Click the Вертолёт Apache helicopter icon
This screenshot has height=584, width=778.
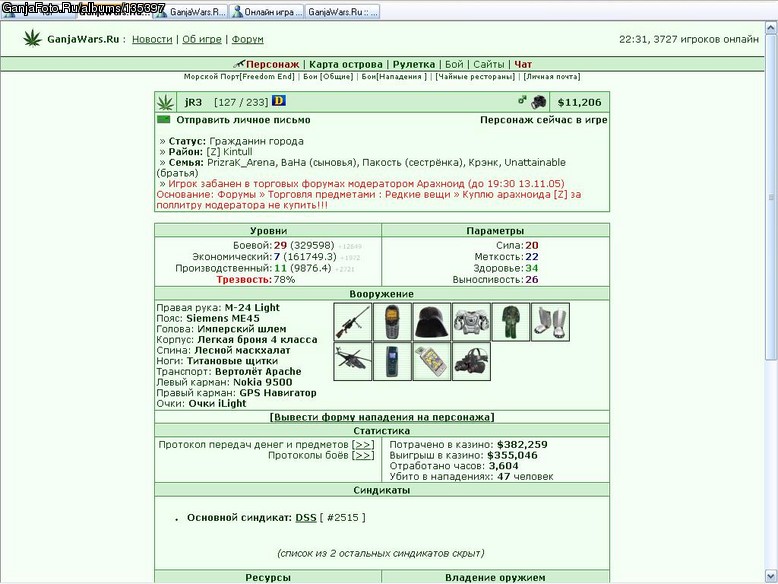click(x=352, y=362)
